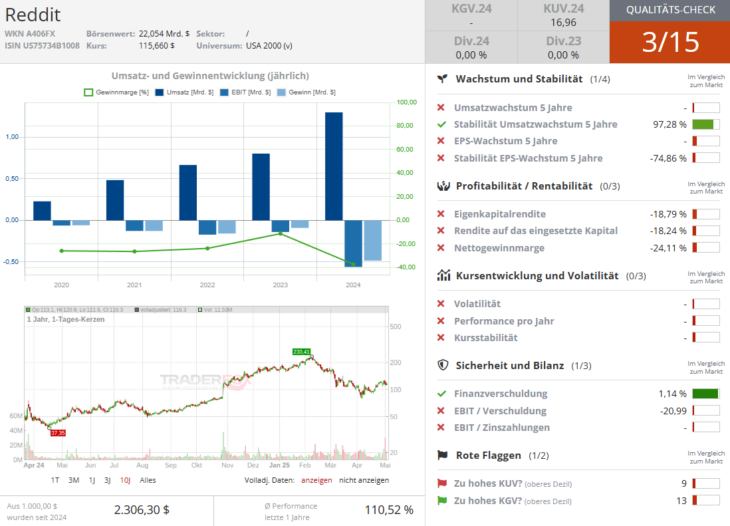Click the KGV.24 box
730x526 pixels.
471,15
